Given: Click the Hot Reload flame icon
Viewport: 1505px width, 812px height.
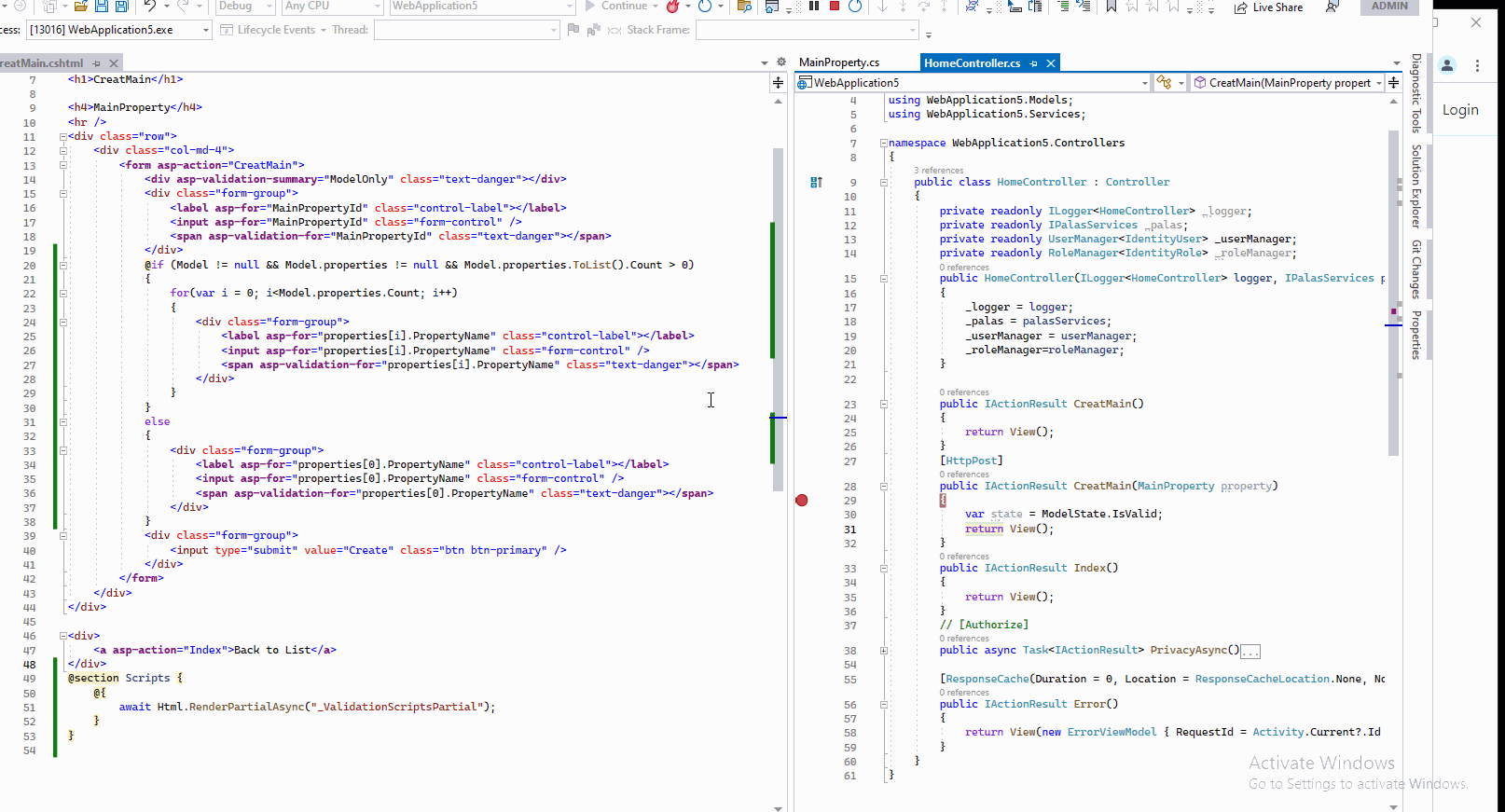Looking at the screenshot, I should point(672,7).
